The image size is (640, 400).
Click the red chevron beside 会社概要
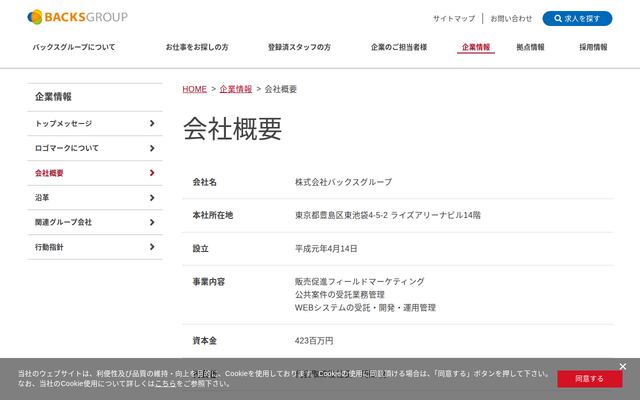[152, 173]
